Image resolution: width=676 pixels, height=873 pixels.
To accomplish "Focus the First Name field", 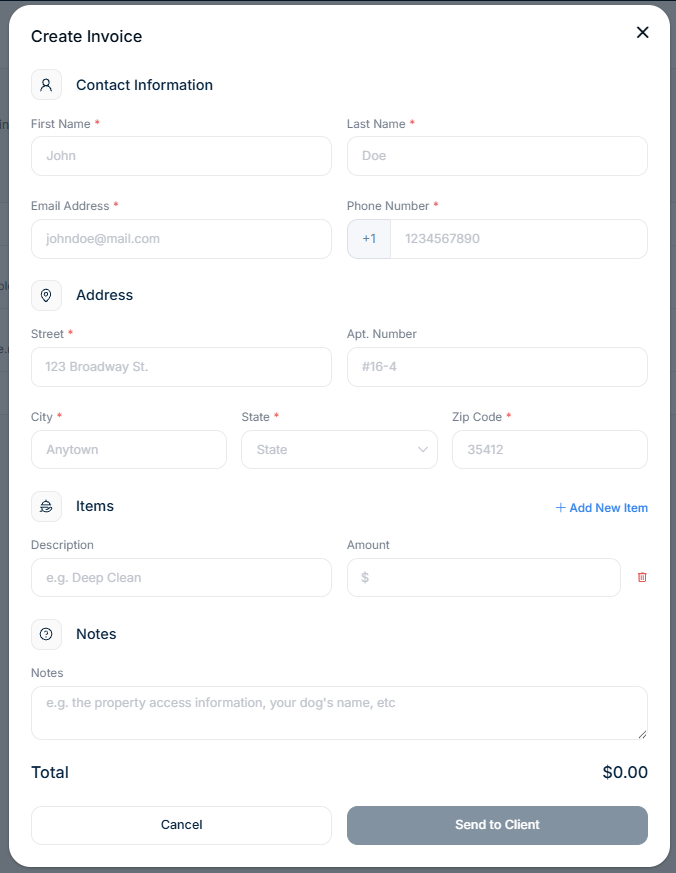I will click(x=181, y=156).
